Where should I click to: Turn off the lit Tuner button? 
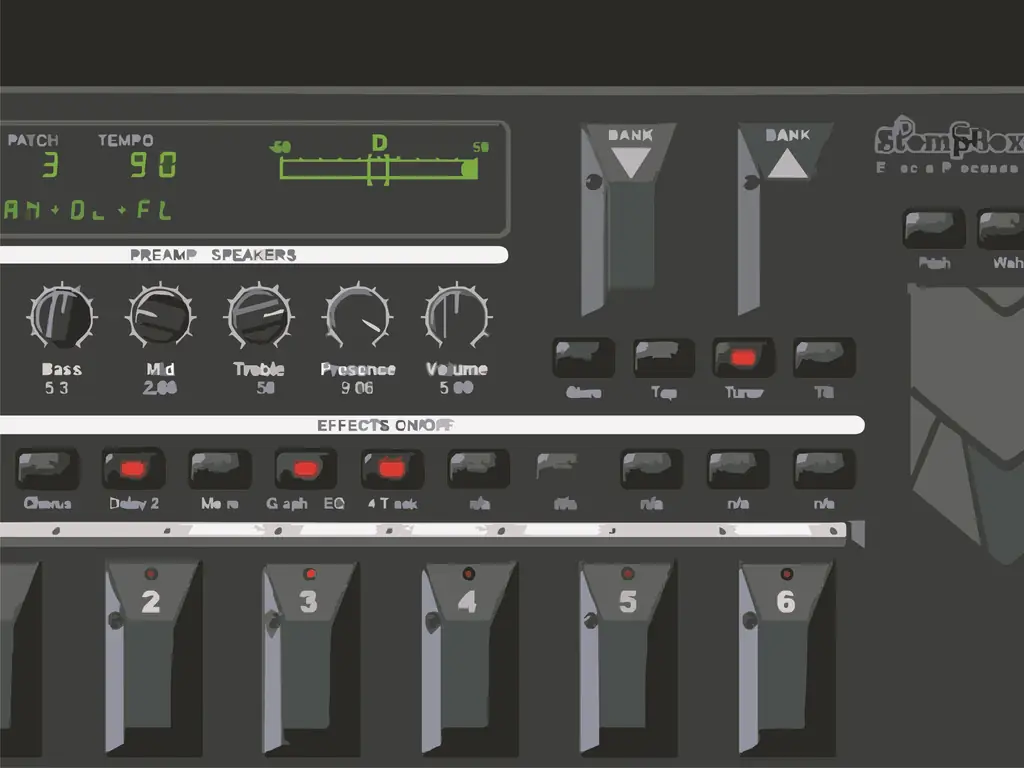(x=743, y=357)
